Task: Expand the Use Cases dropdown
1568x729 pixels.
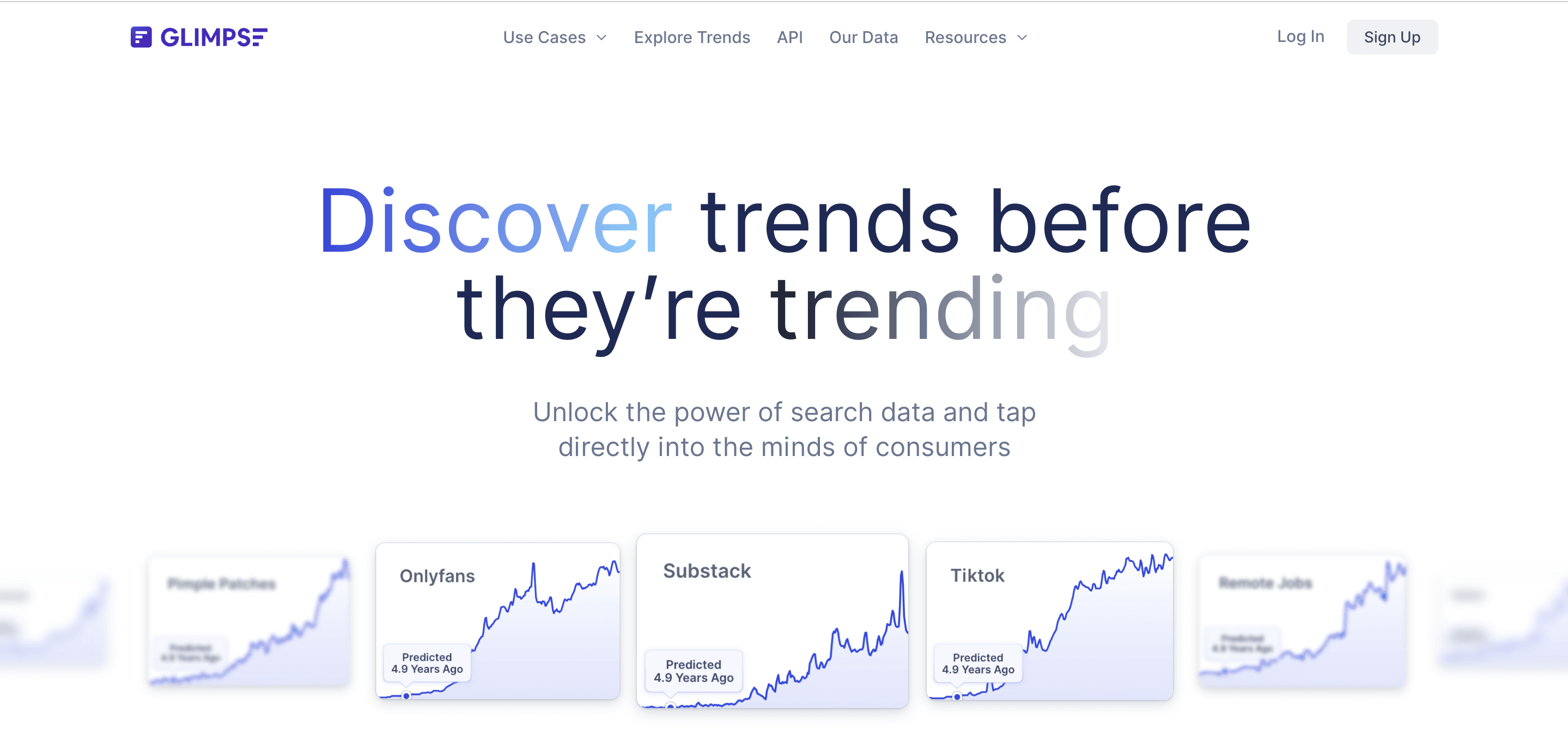Action: tap(555, 38)
